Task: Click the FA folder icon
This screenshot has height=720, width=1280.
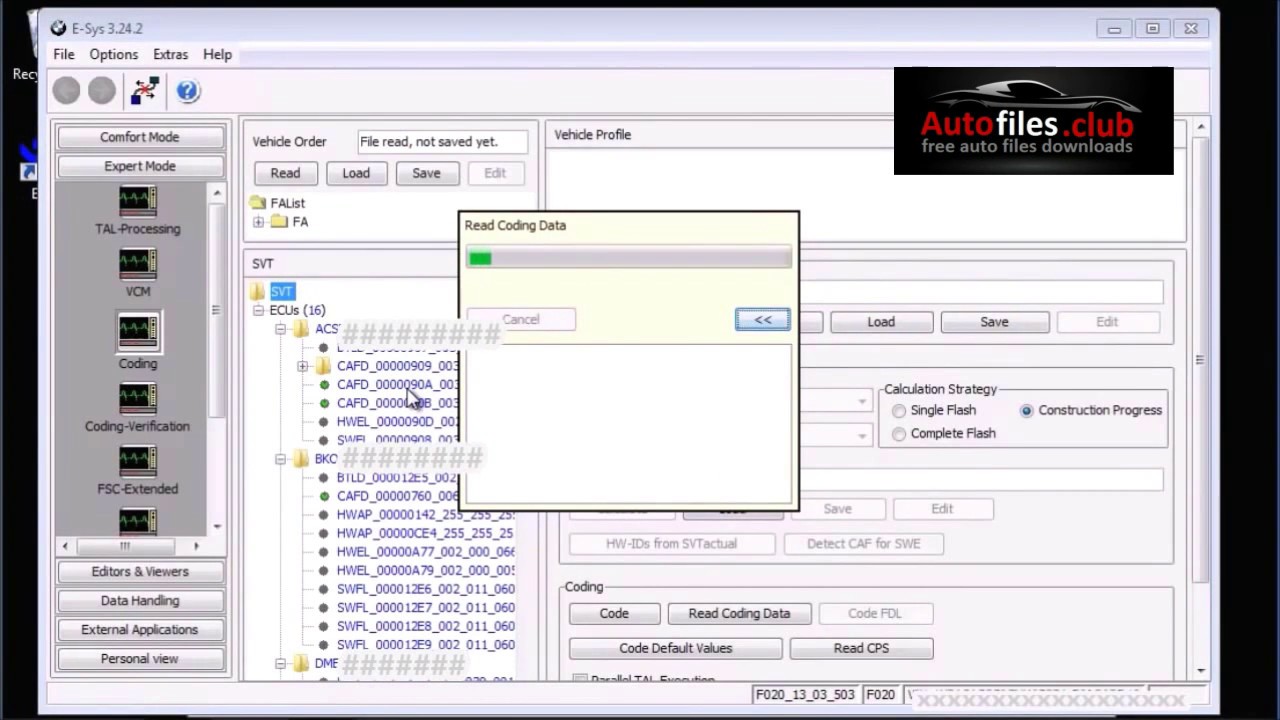Action: (x=279, y=222)
